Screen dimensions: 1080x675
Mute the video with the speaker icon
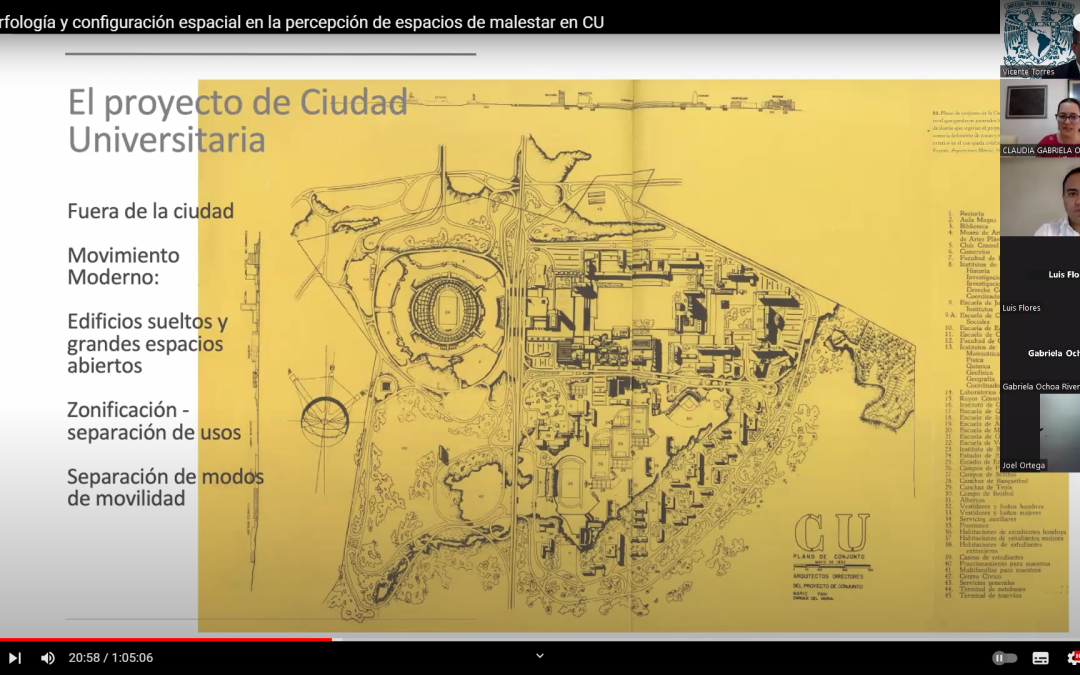point(48,658)
